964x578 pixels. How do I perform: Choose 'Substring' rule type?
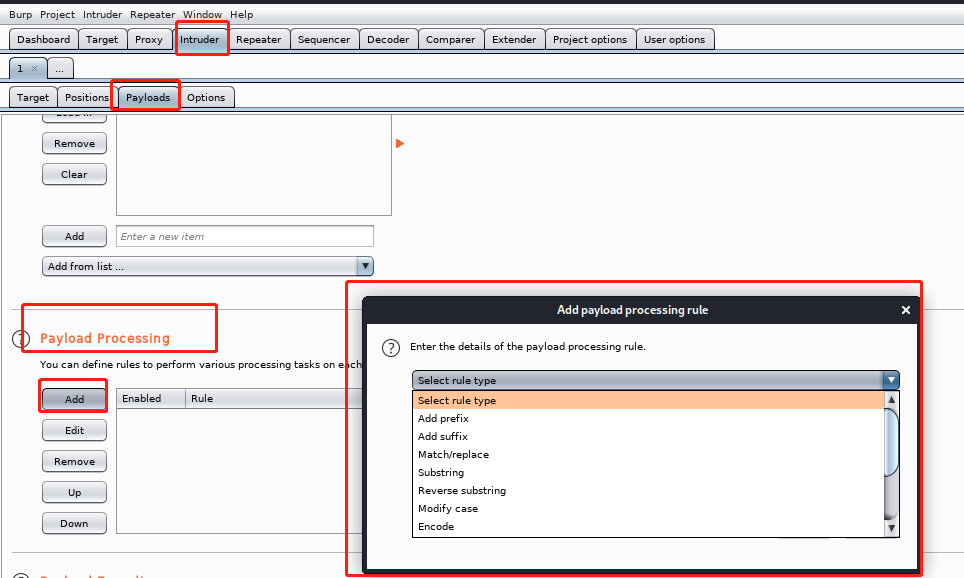648,472
